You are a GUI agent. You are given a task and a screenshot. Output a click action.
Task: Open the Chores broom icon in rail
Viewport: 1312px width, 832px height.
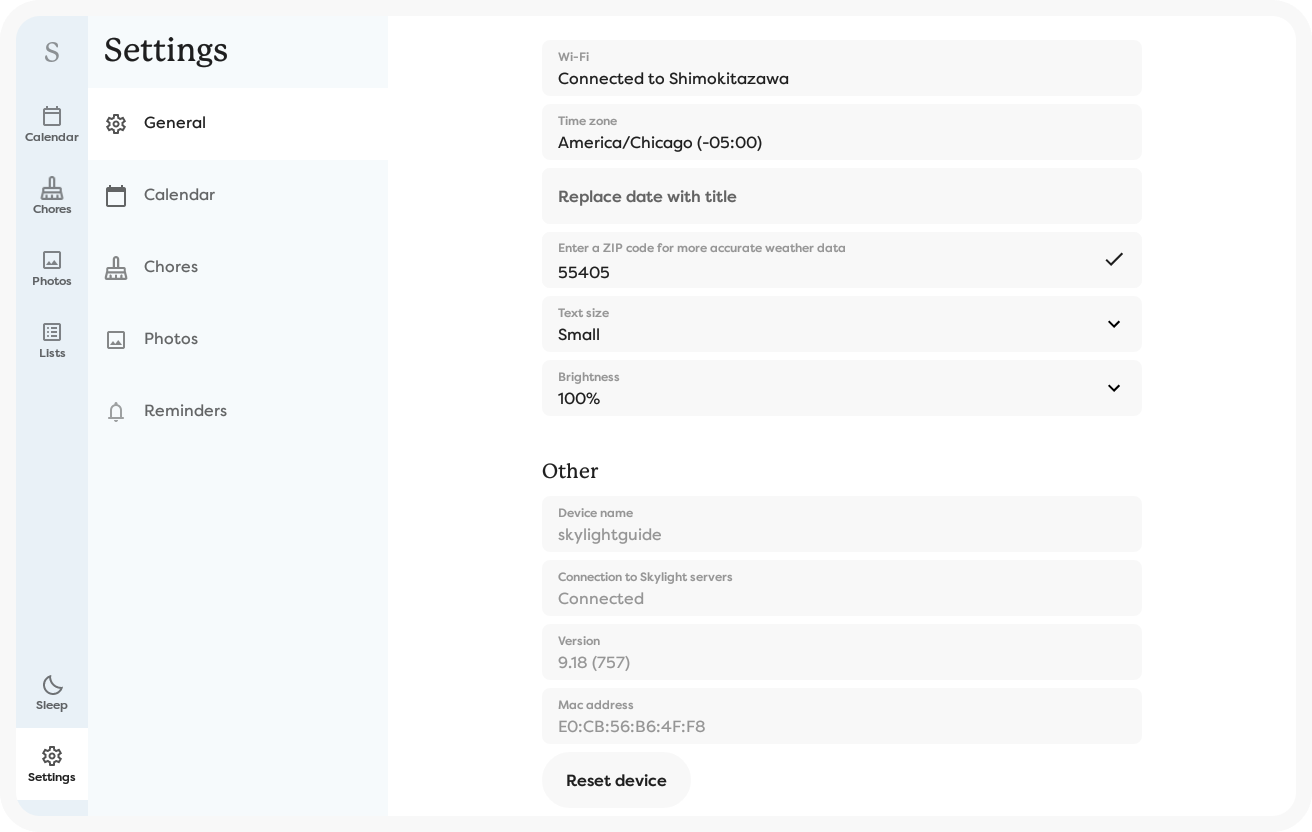click(x=52, y=196)
